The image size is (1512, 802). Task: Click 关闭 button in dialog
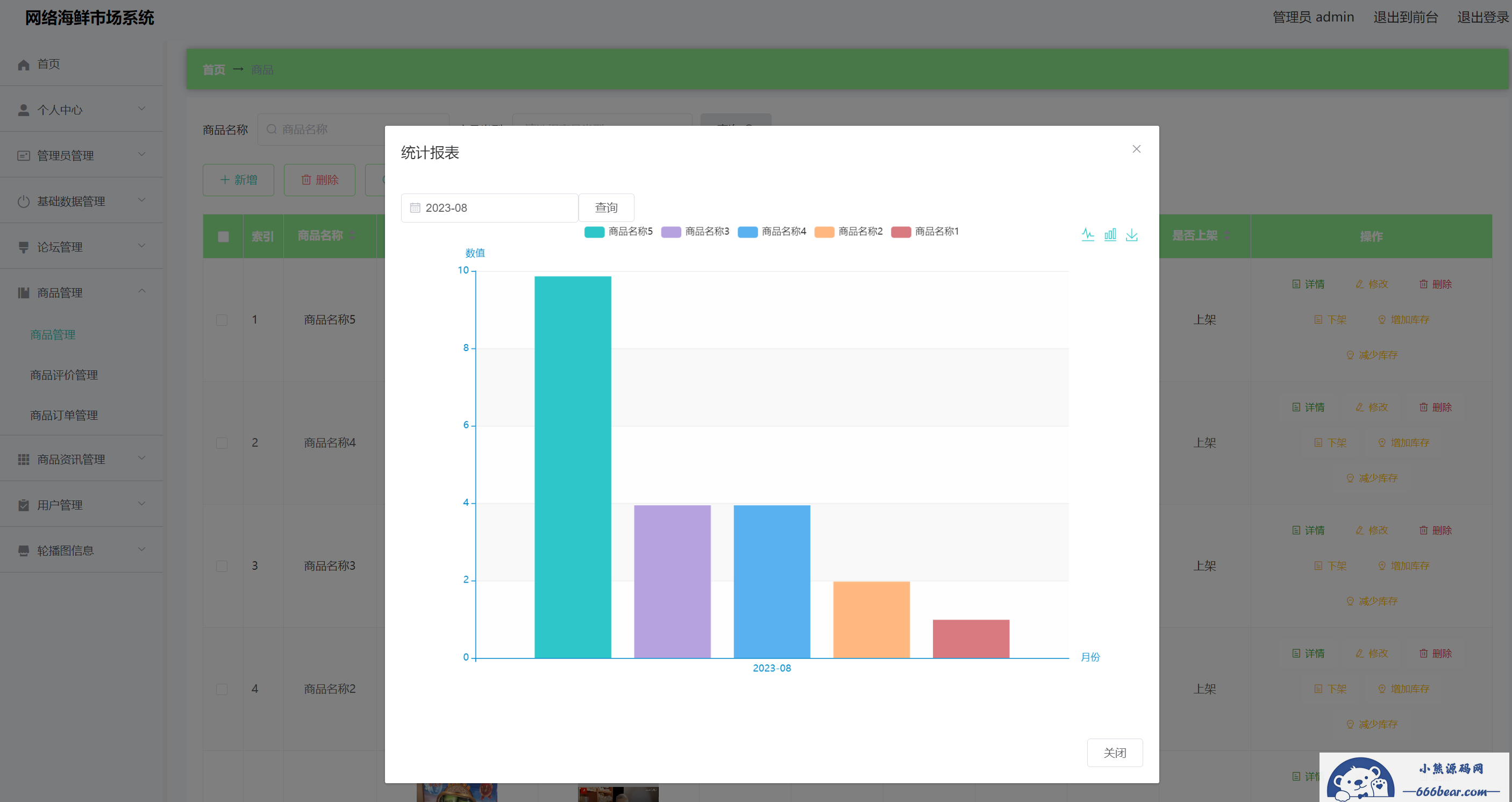[1115, 753]
